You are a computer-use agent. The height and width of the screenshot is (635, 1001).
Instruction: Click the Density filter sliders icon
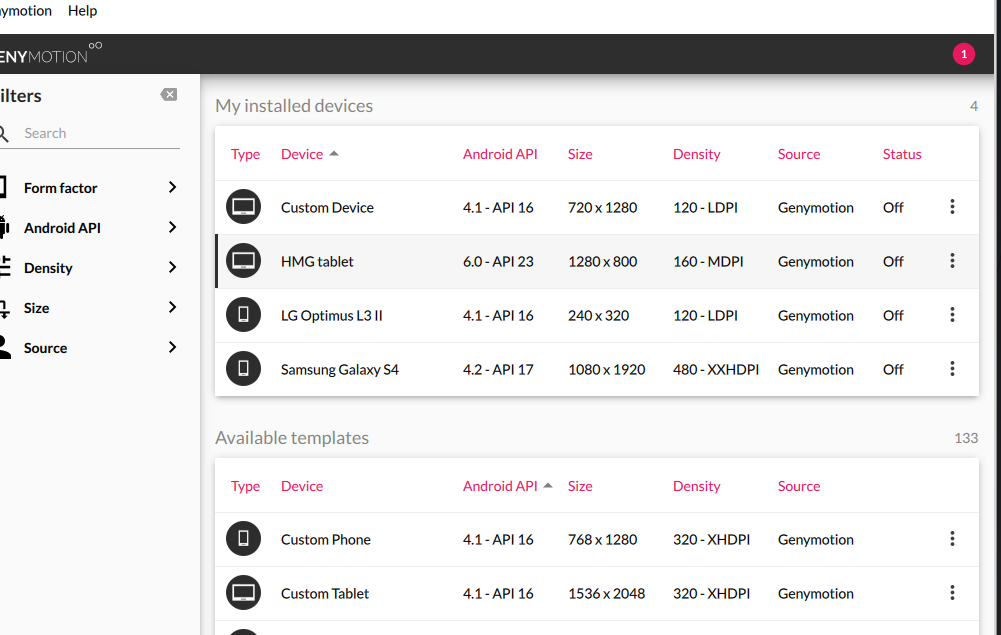point(5,267)
